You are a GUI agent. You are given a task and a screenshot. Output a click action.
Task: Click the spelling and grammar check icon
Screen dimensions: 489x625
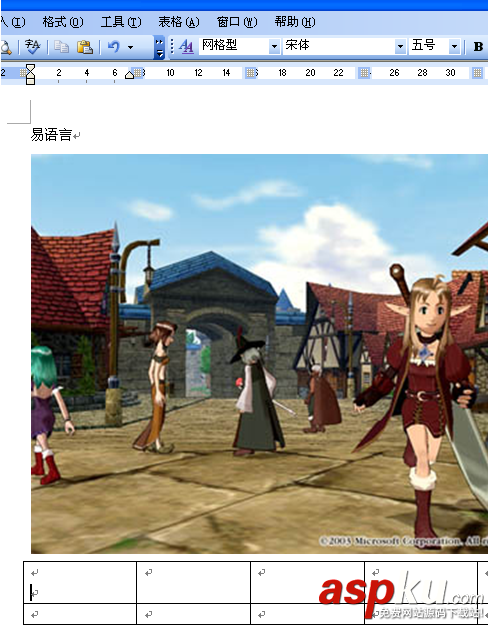tap(32, 47)
